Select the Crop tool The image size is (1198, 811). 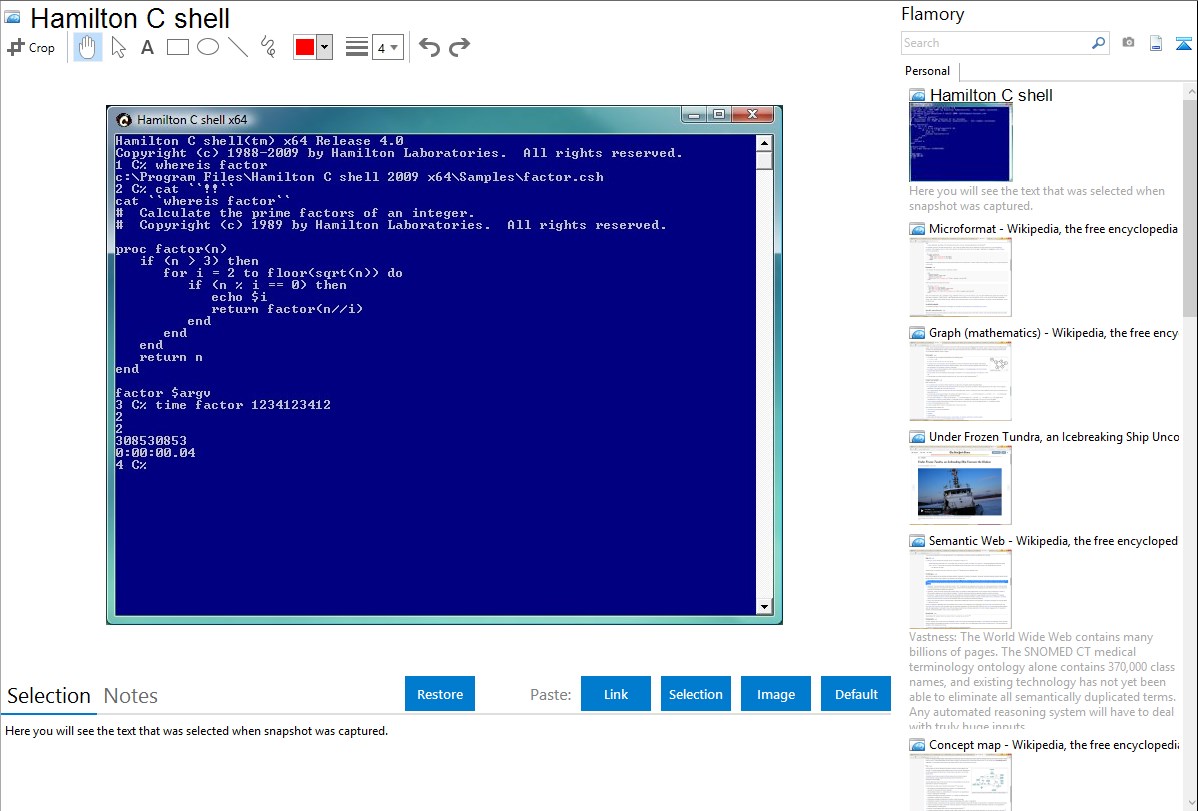32,47
